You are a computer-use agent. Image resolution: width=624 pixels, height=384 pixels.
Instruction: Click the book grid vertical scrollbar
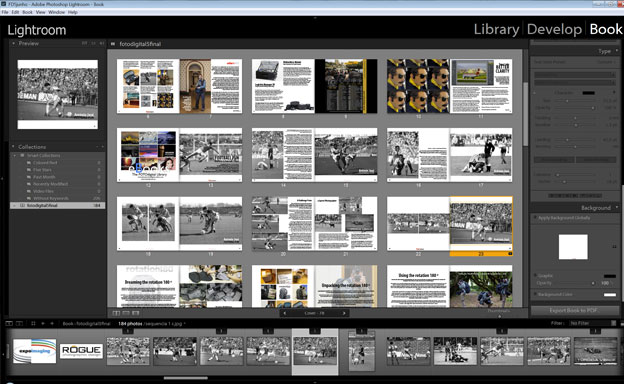(525, 114)
